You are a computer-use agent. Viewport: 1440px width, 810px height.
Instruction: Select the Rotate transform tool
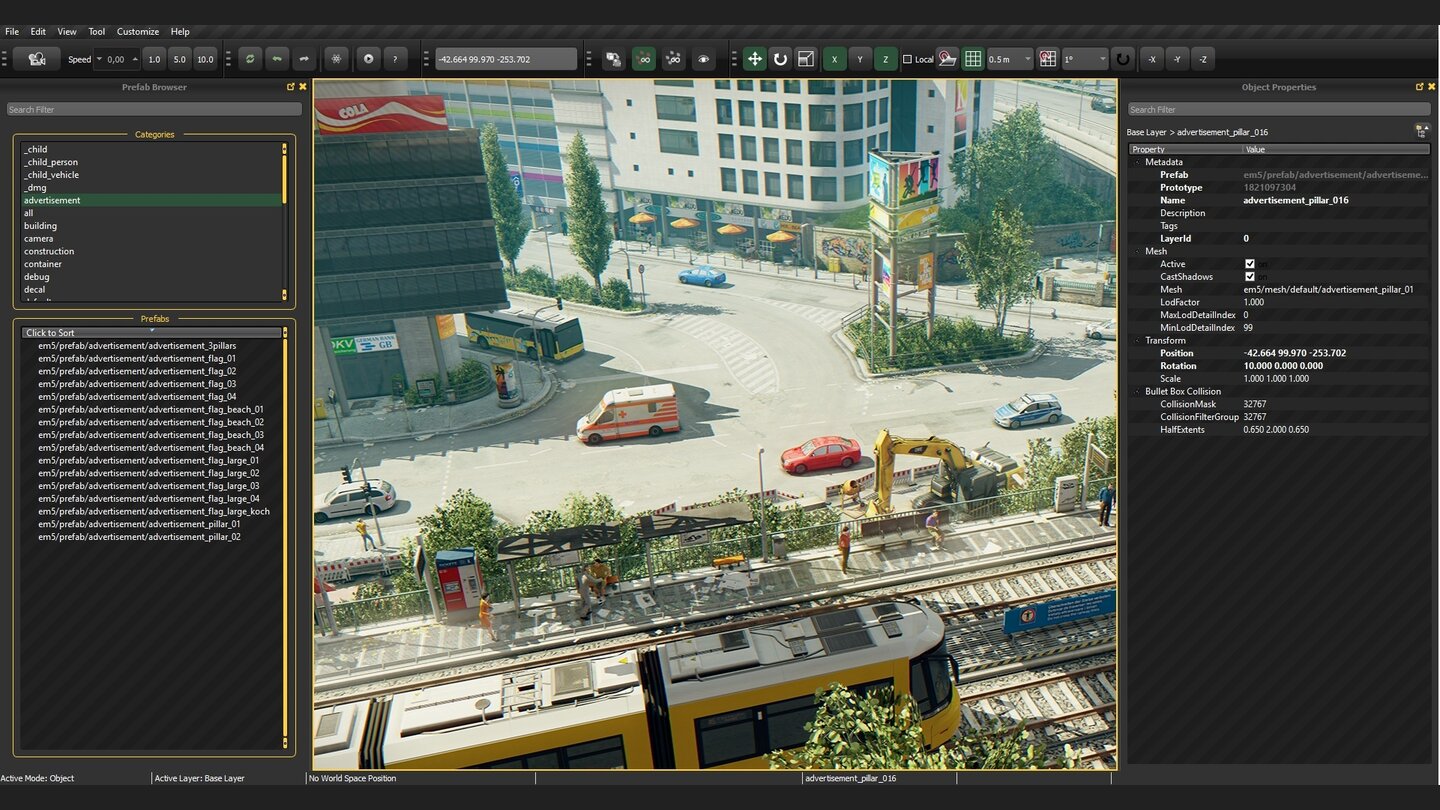pos(780,59)
